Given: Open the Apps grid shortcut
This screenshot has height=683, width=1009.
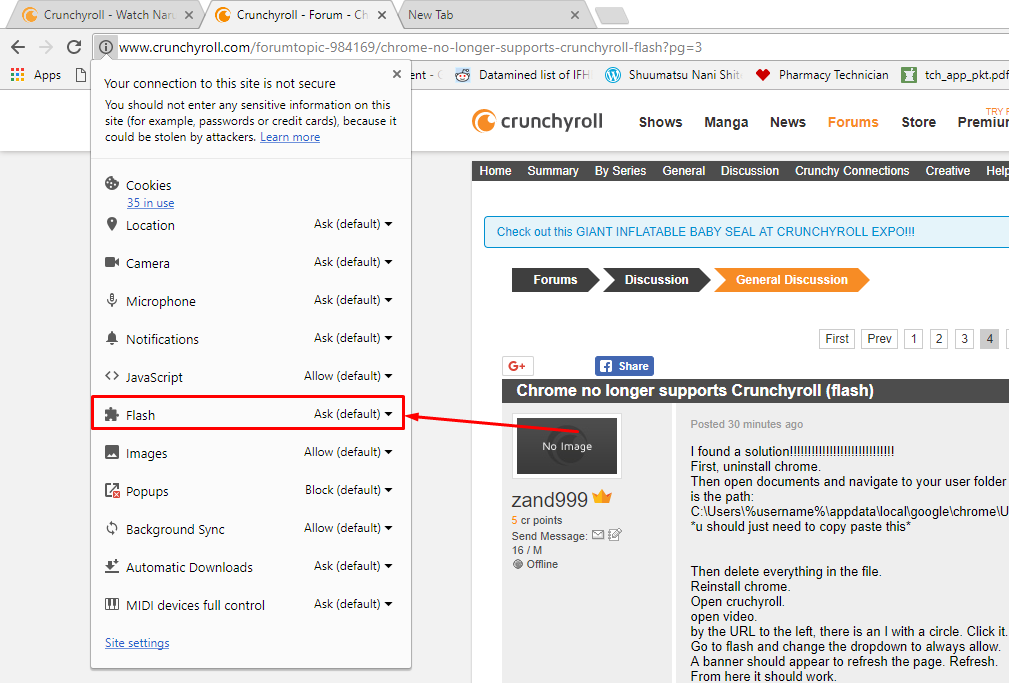Looking at the screenshot, I should point(36,75).
